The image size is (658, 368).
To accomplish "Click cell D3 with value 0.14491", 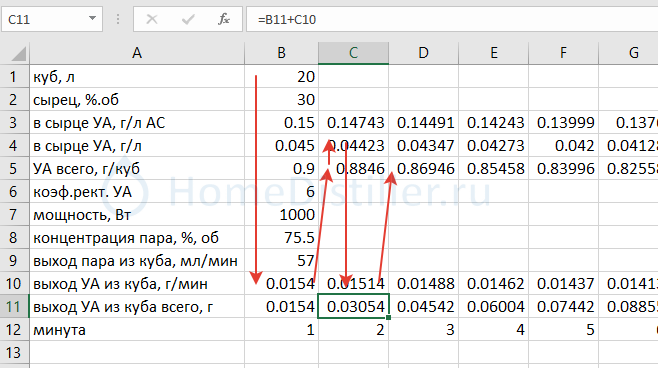I will tap(424, 123).
